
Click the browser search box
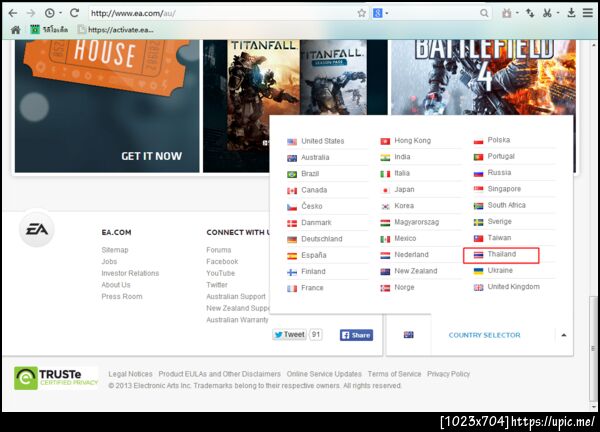tap(433, 13)
